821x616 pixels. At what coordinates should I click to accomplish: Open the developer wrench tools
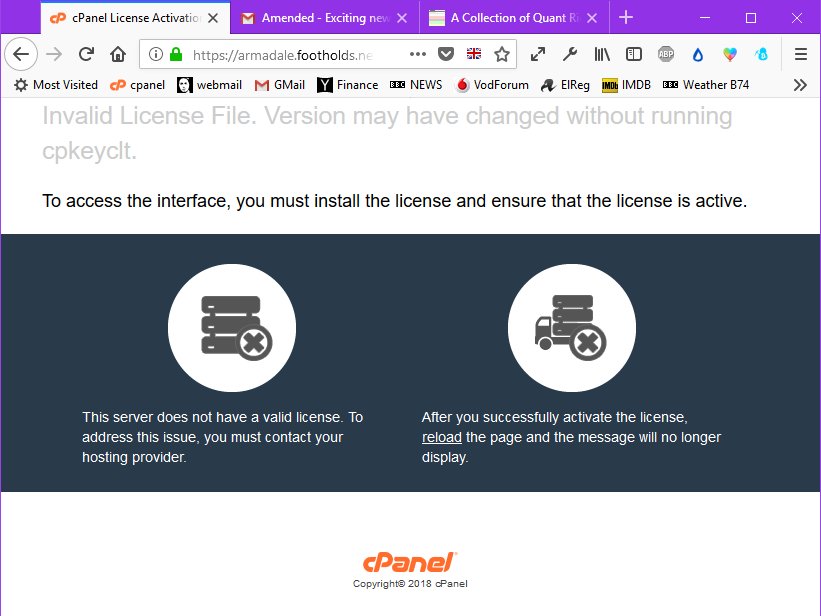pyautogui.click(x=570, y=54)
